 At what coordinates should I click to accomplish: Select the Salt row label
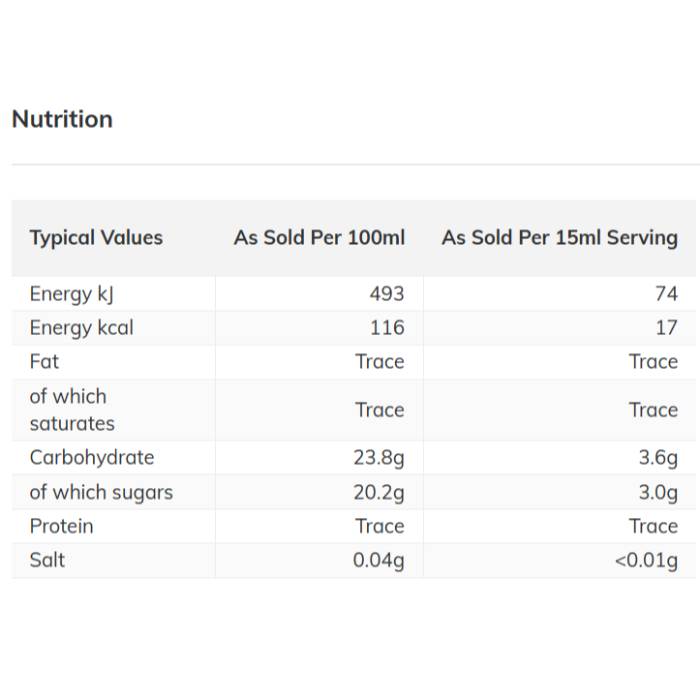coord(47,560)
